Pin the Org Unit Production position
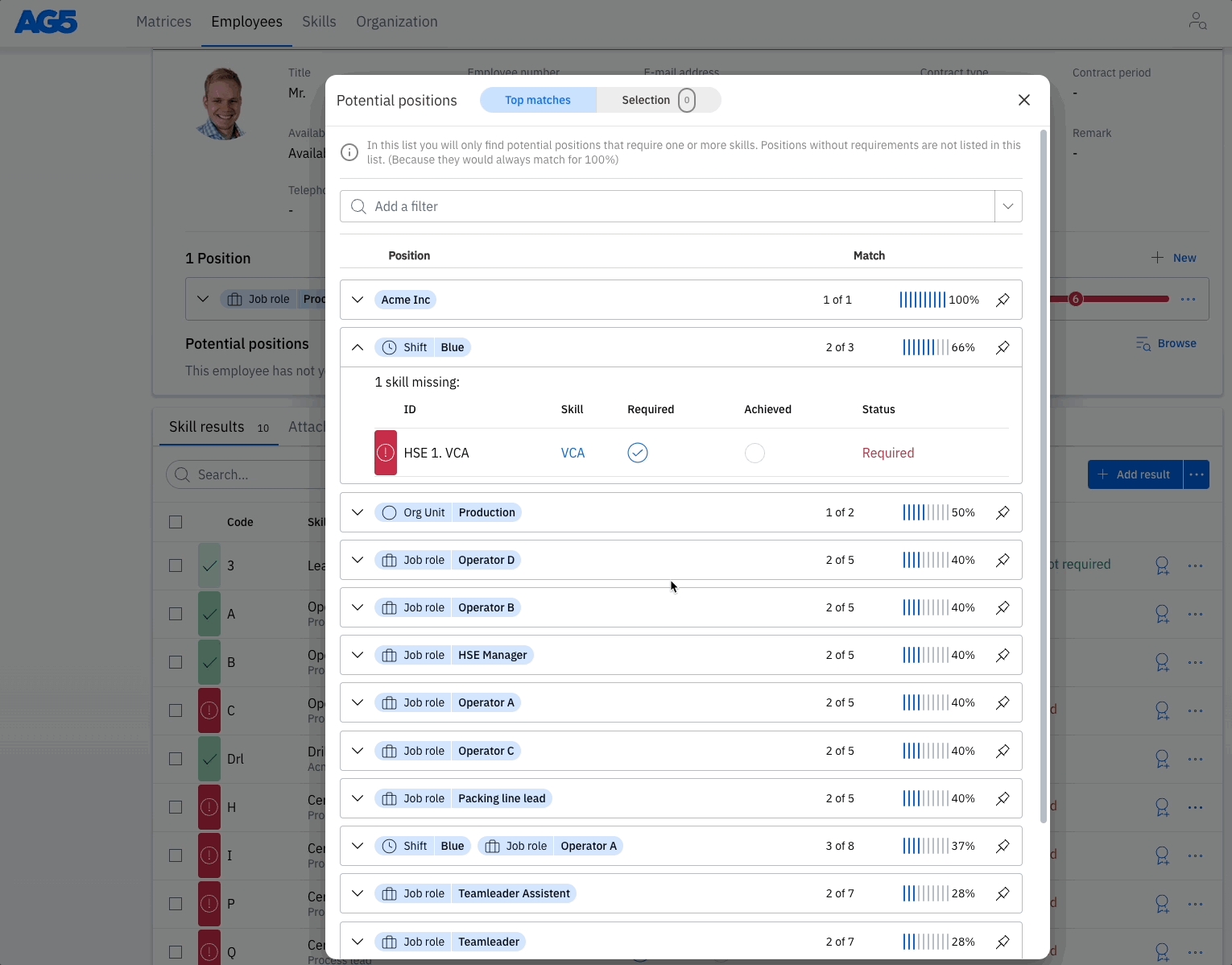The width and height of the screenshot is (1232, 965). [x=1003, y=512]
